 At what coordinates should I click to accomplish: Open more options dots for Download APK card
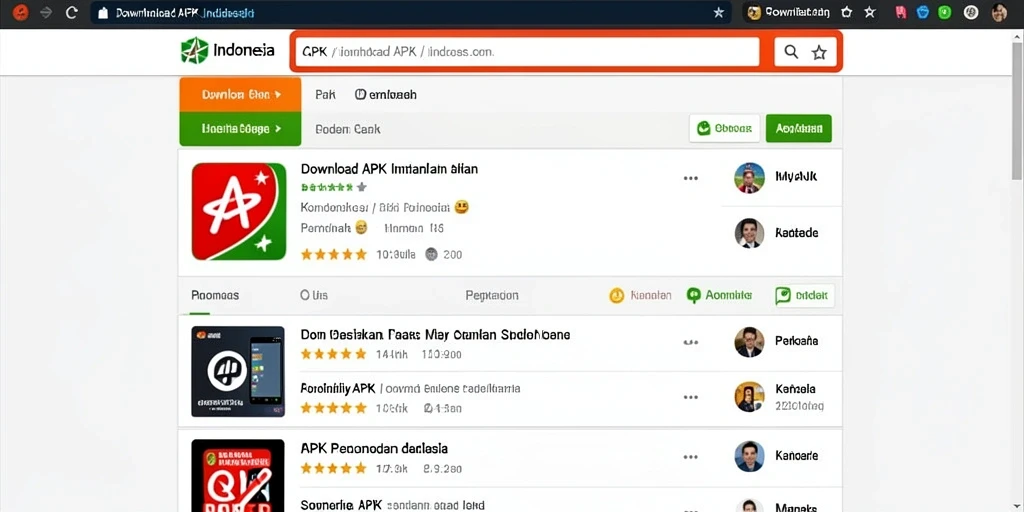(x=690, y=178)
